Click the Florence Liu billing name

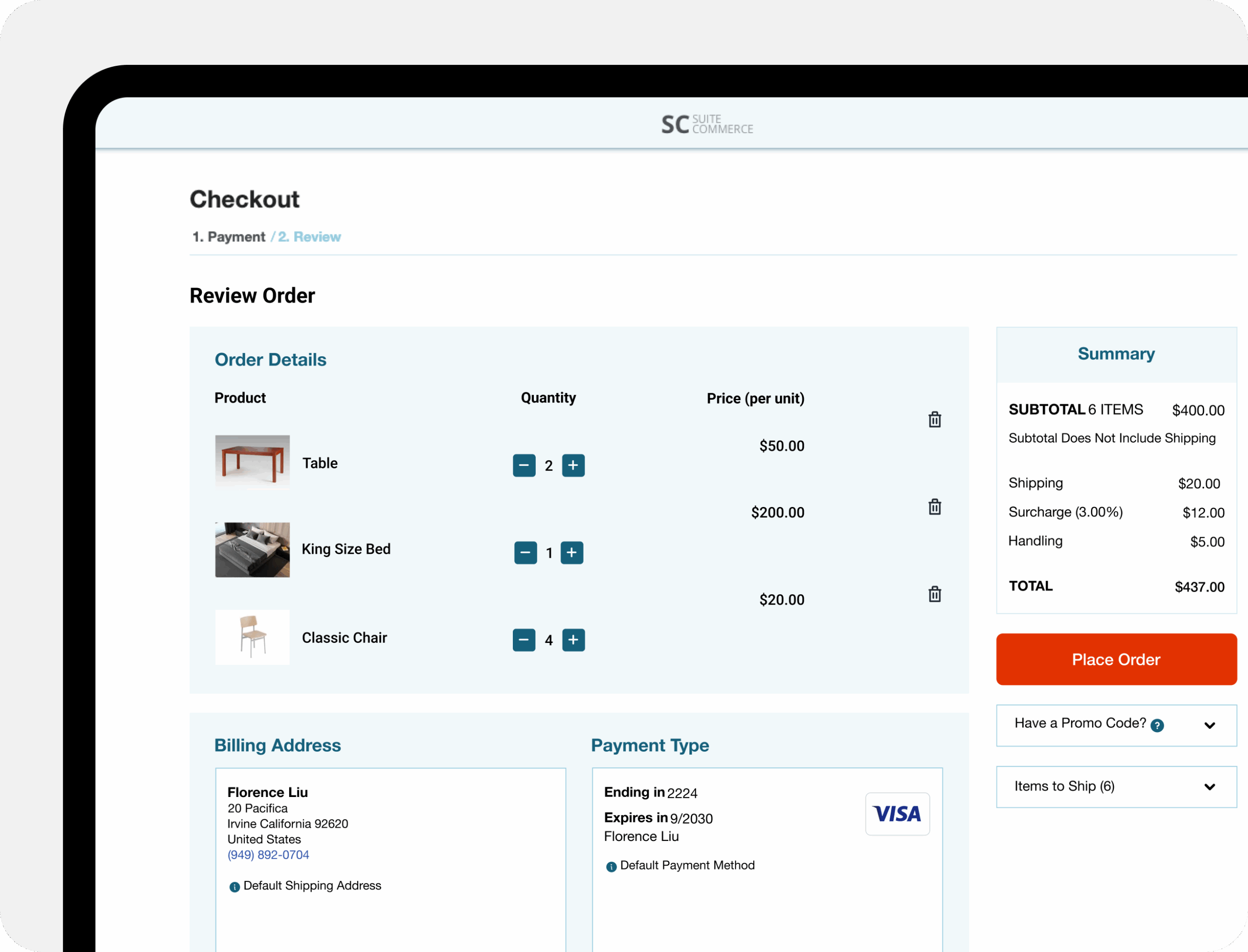coord(268,792)
